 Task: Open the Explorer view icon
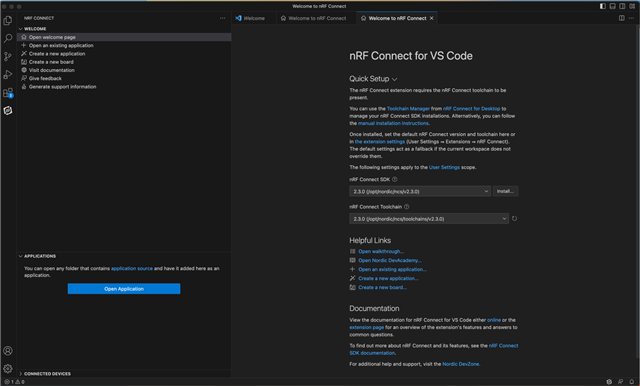8,20
